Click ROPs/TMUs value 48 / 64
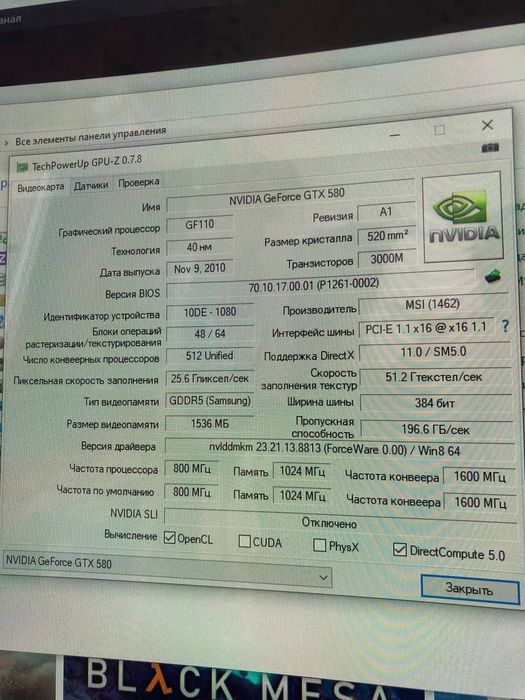 click(210, 333)
